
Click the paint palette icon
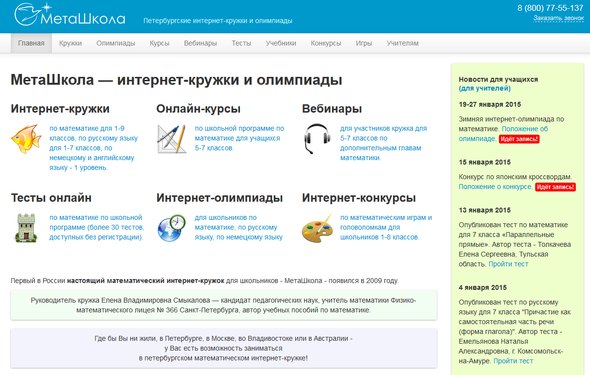point(317,228)
